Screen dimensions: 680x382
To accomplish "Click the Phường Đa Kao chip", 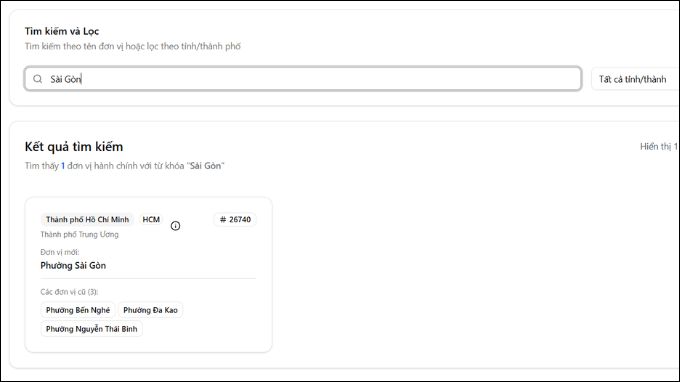I will (x=150, y=310).
